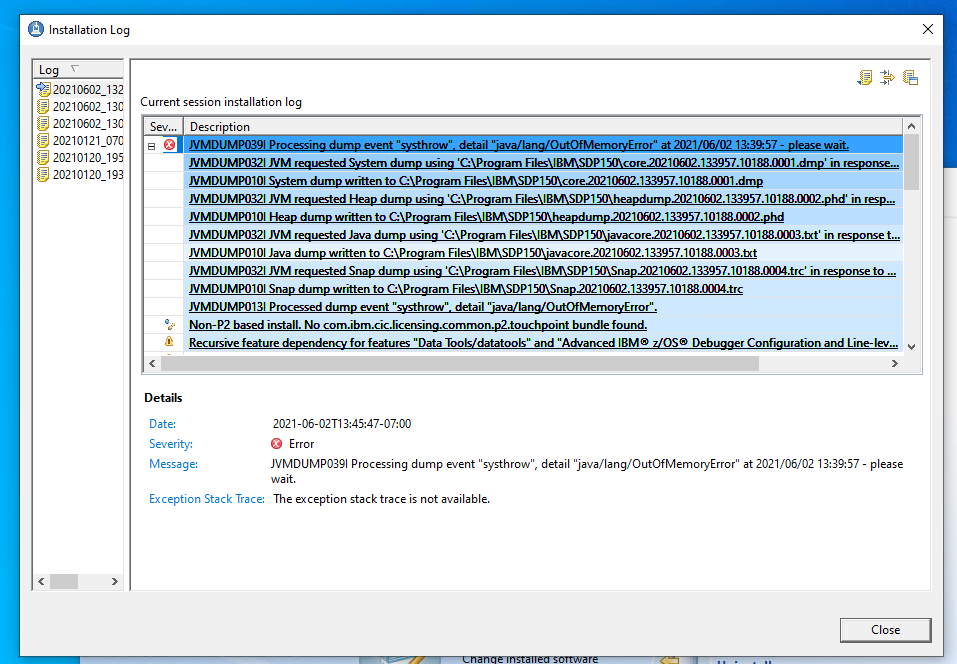Click the Close button

(886, 630)
